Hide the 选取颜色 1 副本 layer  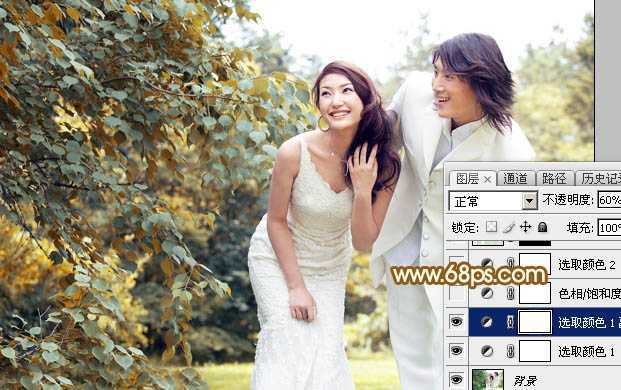pyautogui.click(x=456, y=322)
